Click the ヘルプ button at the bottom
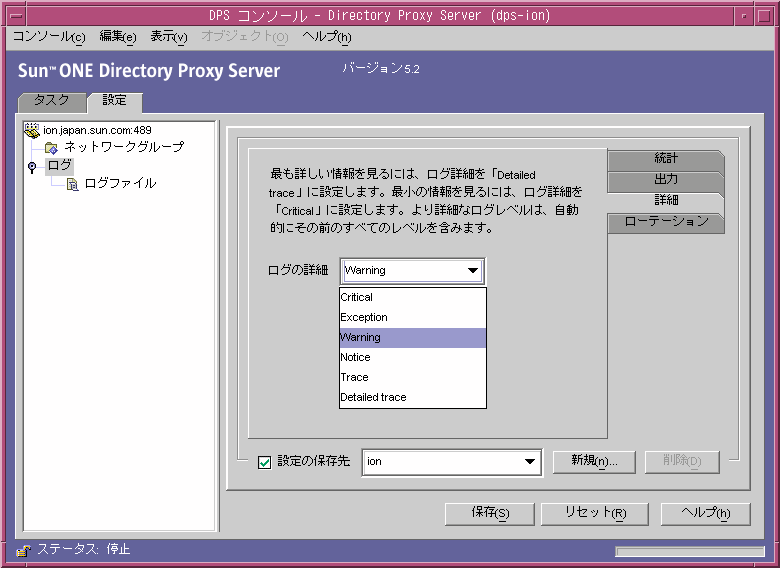The image size is (780, 568). pos(705,513)
